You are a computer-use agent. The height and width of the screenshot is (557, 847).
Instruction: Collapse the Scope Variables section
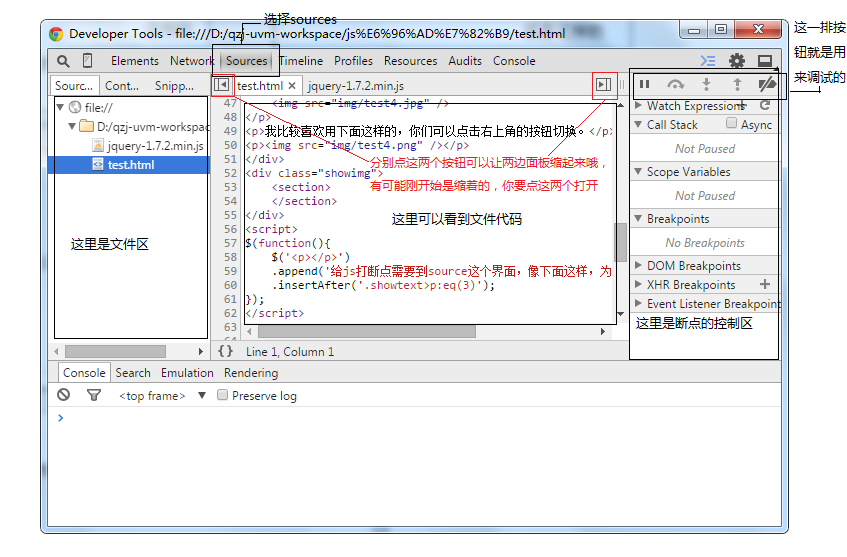coord(638,171)
